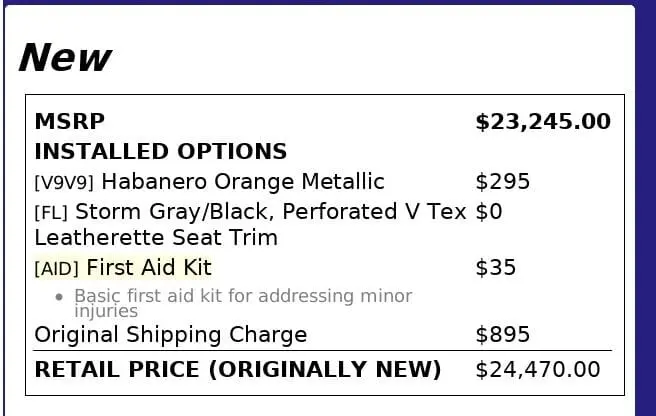
Task: Click the Original Shipping Charge label
Action: point(170,335)
